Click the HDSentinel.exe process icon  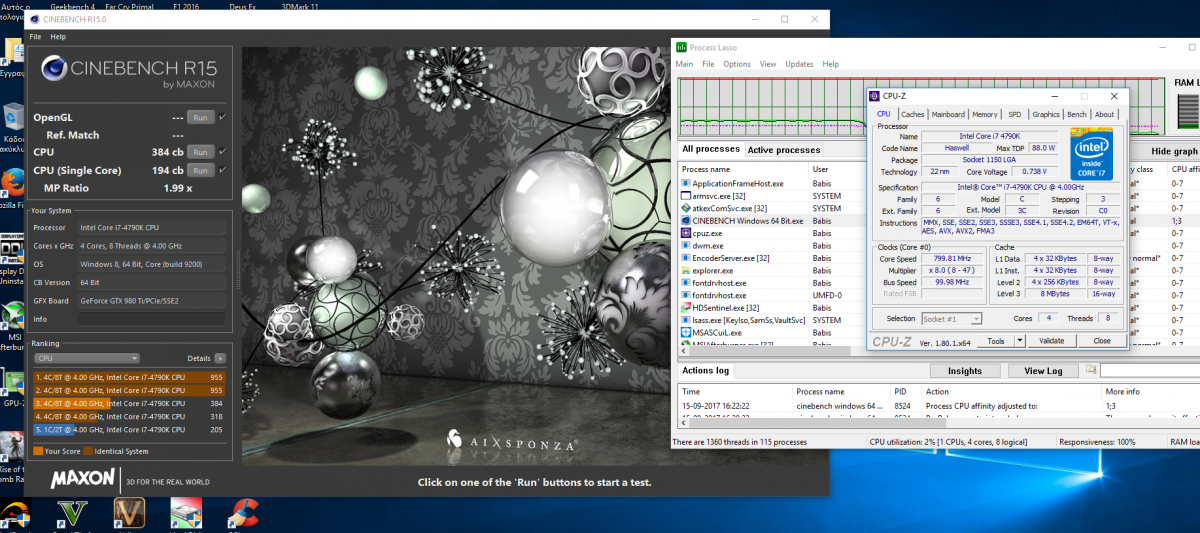click(x=685, y=308)
